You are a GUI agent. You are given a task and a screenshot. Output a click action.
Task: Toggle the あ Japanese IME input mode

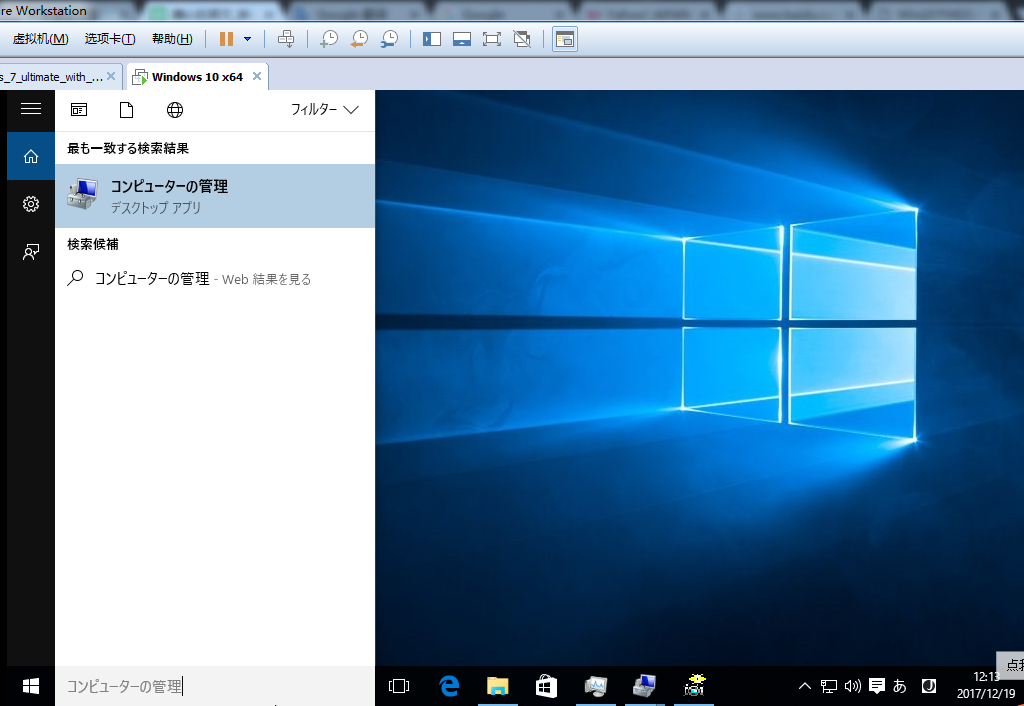pyautogui.click(x=900, y=686)
